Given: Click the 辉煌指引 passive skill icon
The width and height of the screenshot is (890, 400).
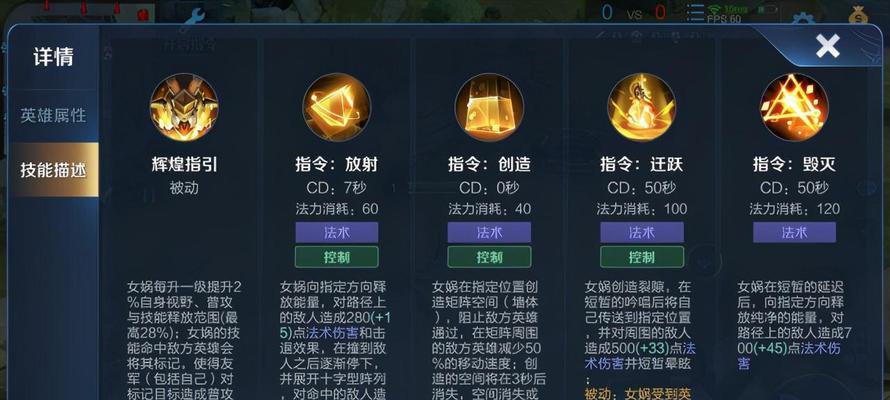Looking at the screenshot, I should [x=184, y=107].
